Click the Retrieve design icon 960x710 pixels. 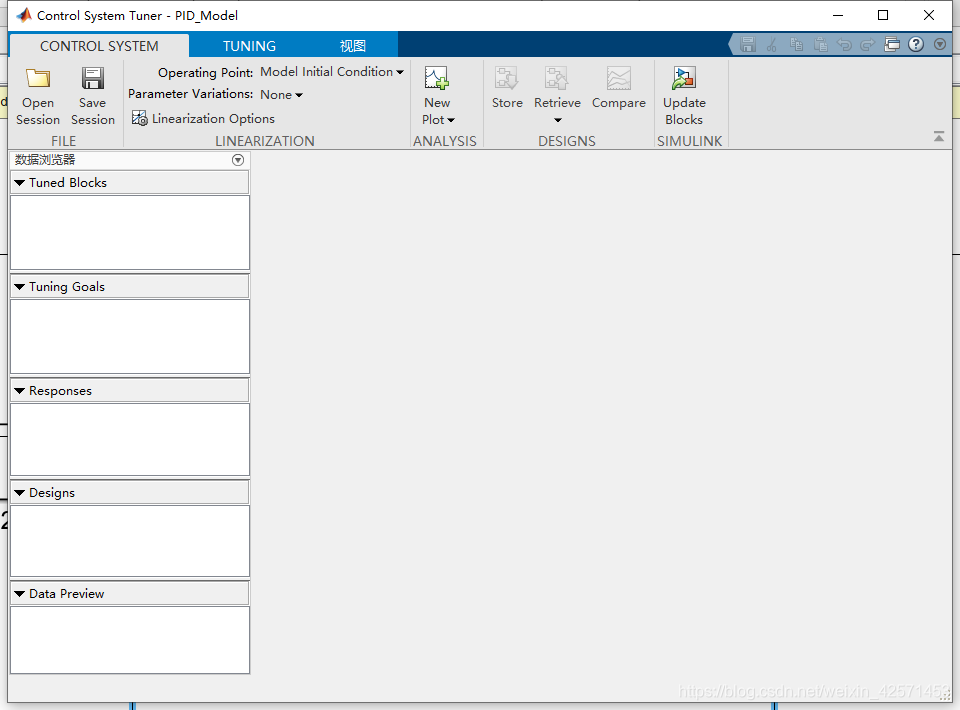pyautogui.click(x=557, y=78)
